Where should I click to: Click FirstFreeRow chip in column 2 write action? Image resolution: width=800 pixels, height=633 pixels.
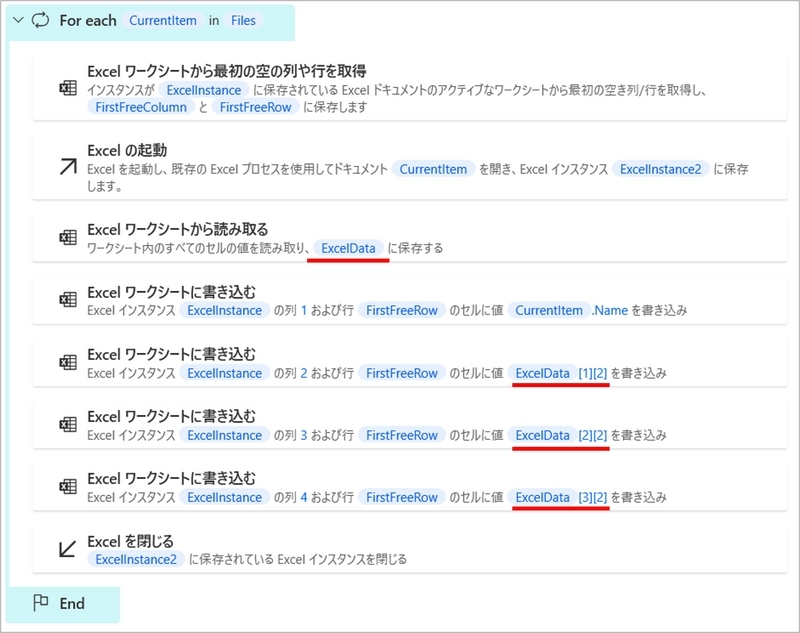(402, 373)
